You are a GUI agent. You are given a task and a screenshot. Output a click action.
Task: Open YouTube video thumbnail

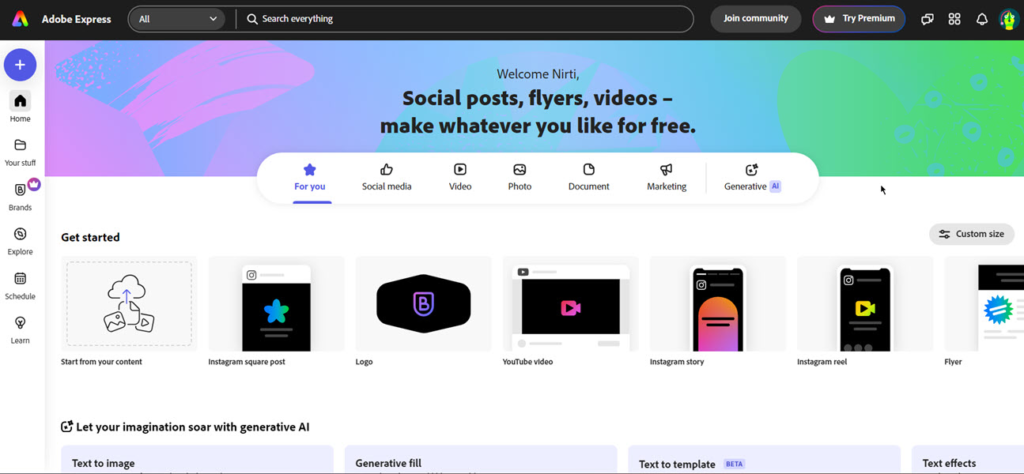pos(571,304)
